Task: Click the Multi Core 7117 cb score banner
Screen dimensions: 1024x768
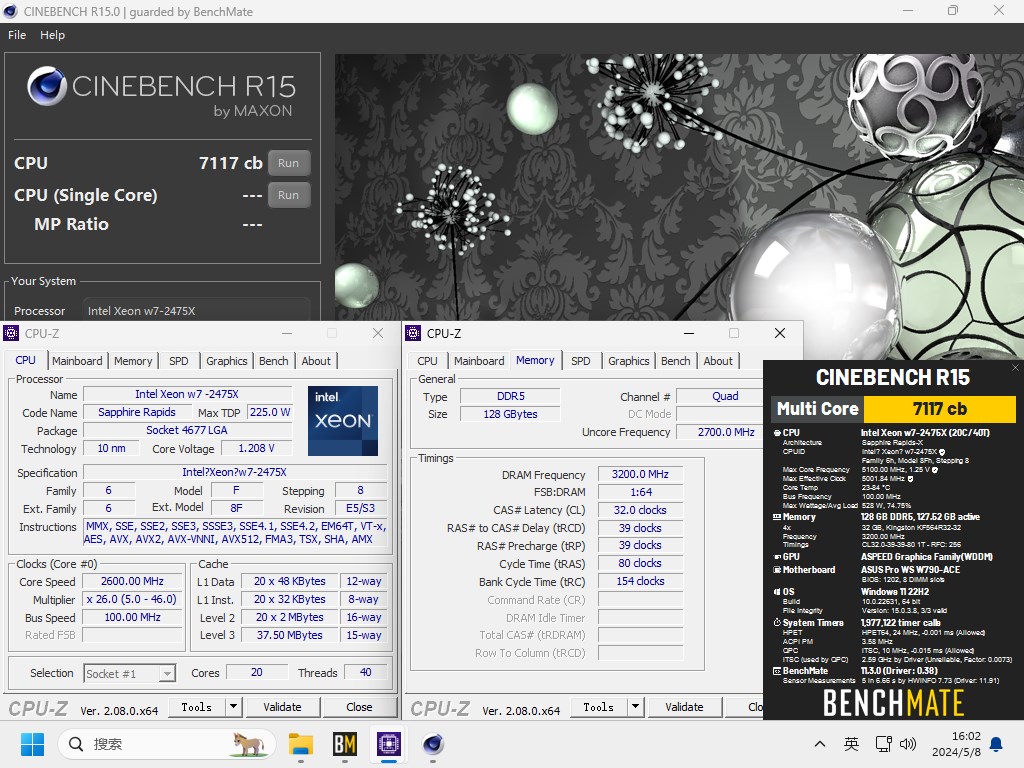Action: pos(893,409)
